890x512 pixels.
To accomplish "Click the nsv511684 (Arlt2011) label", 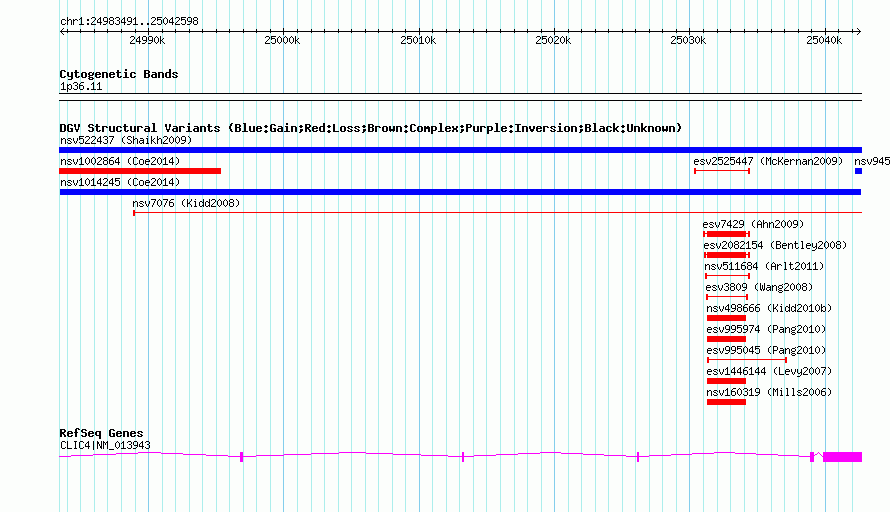I will tap(764, 266).
